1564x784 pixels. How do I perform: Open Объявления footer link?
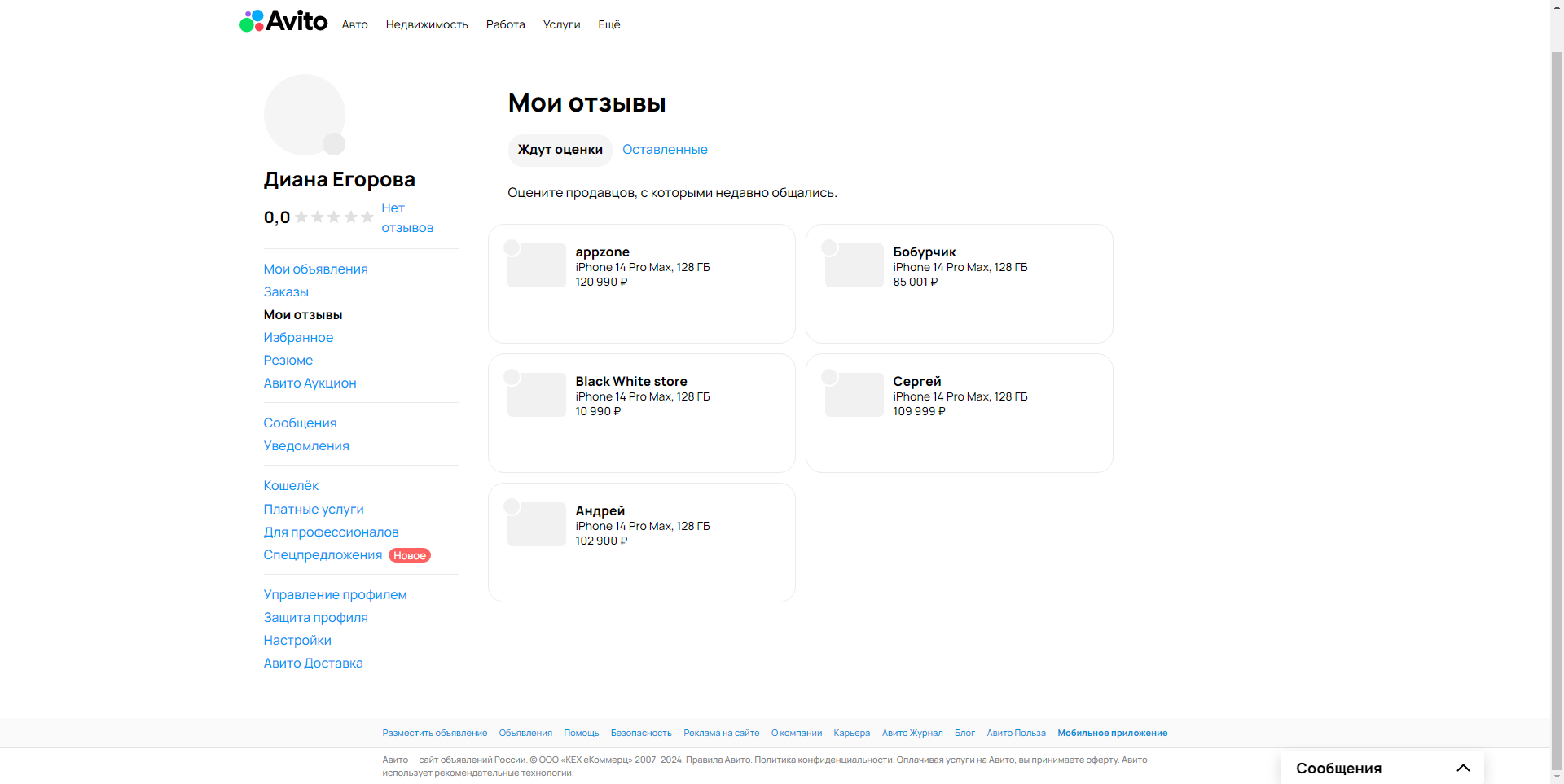tap(525, 734)
